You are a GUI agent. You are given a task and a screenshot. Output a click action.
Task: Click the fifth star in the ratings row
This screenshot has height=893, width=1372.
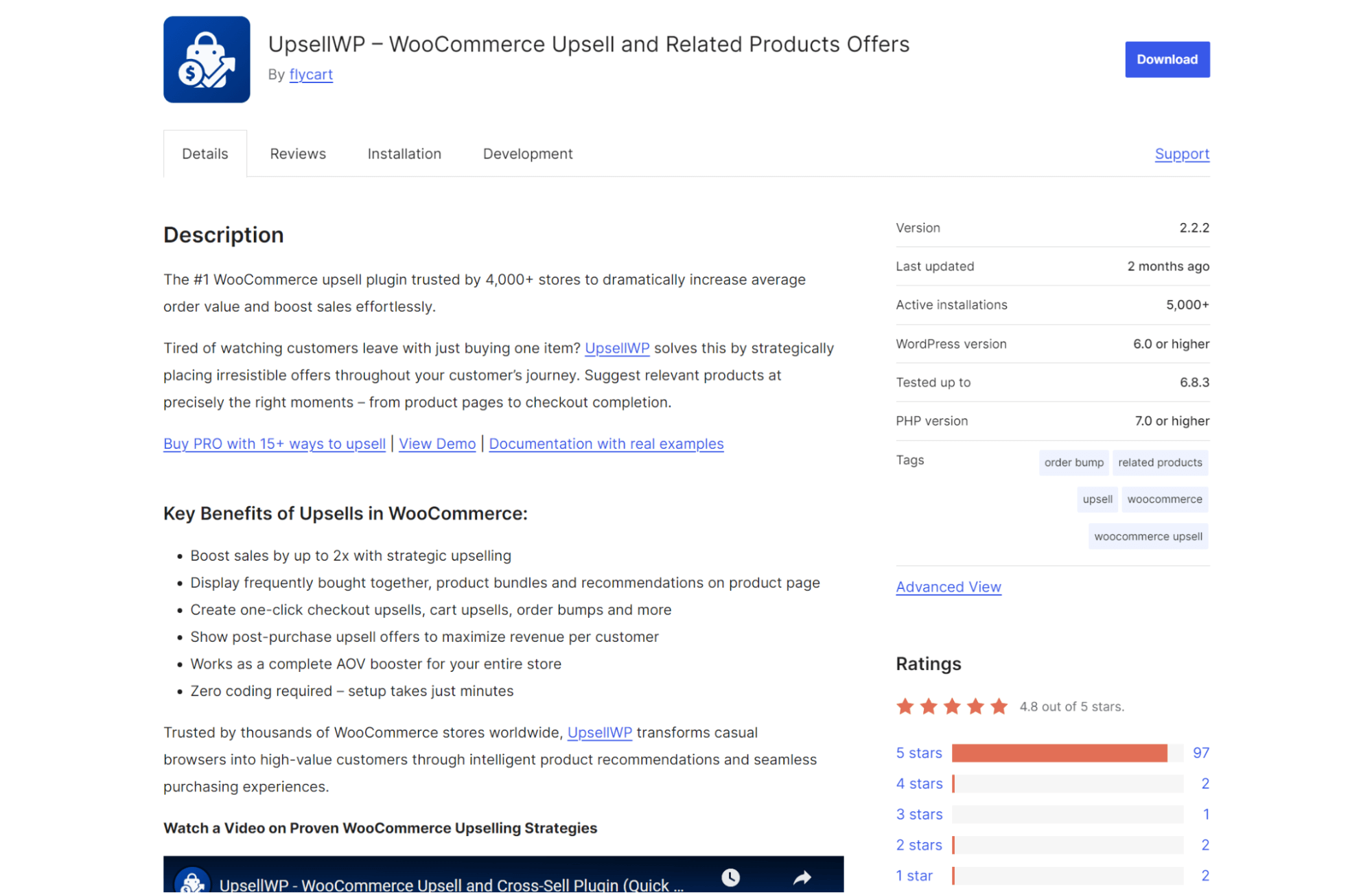(x=998, y=706)
